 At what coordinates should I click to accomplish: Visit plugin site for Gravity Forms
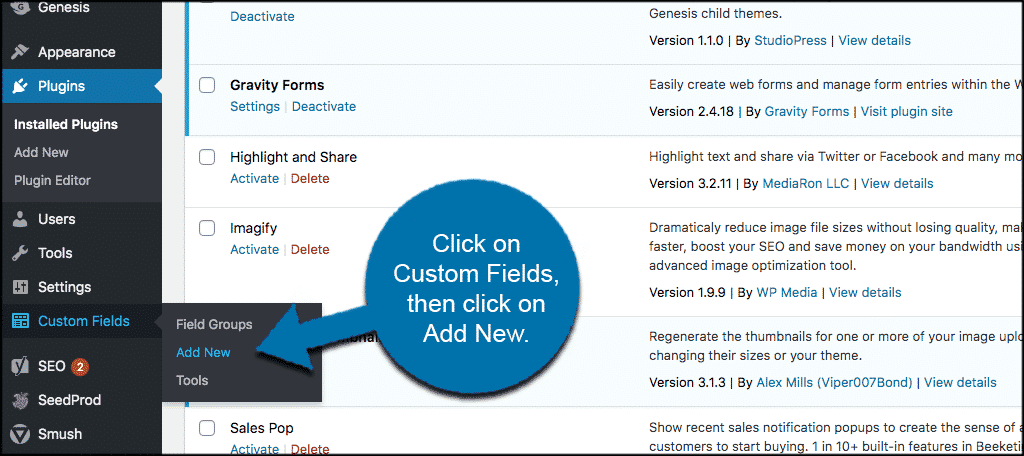coord(906,112)
